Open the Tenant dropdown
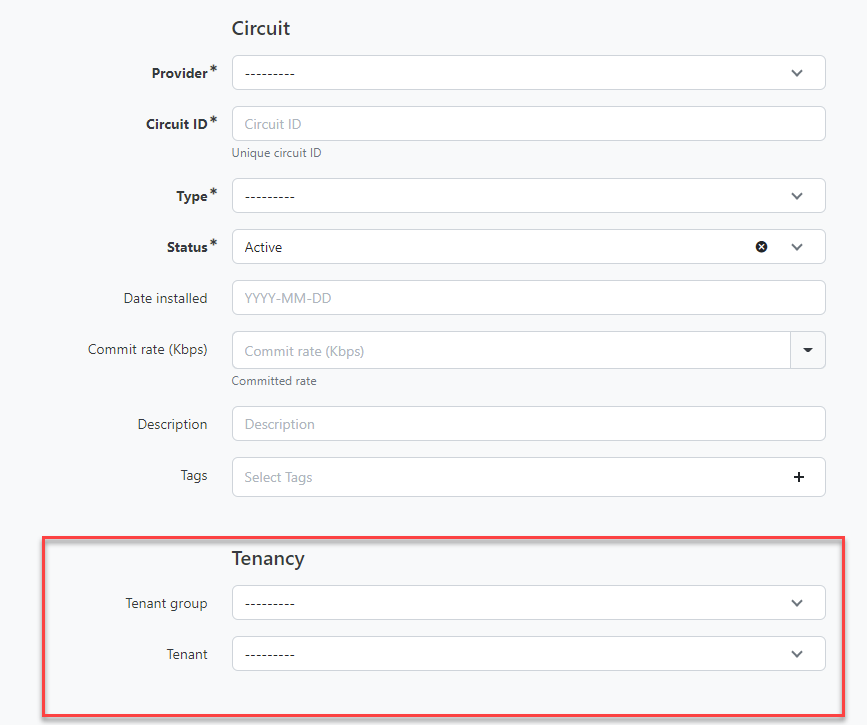The image size is (867, 725). 529,653
